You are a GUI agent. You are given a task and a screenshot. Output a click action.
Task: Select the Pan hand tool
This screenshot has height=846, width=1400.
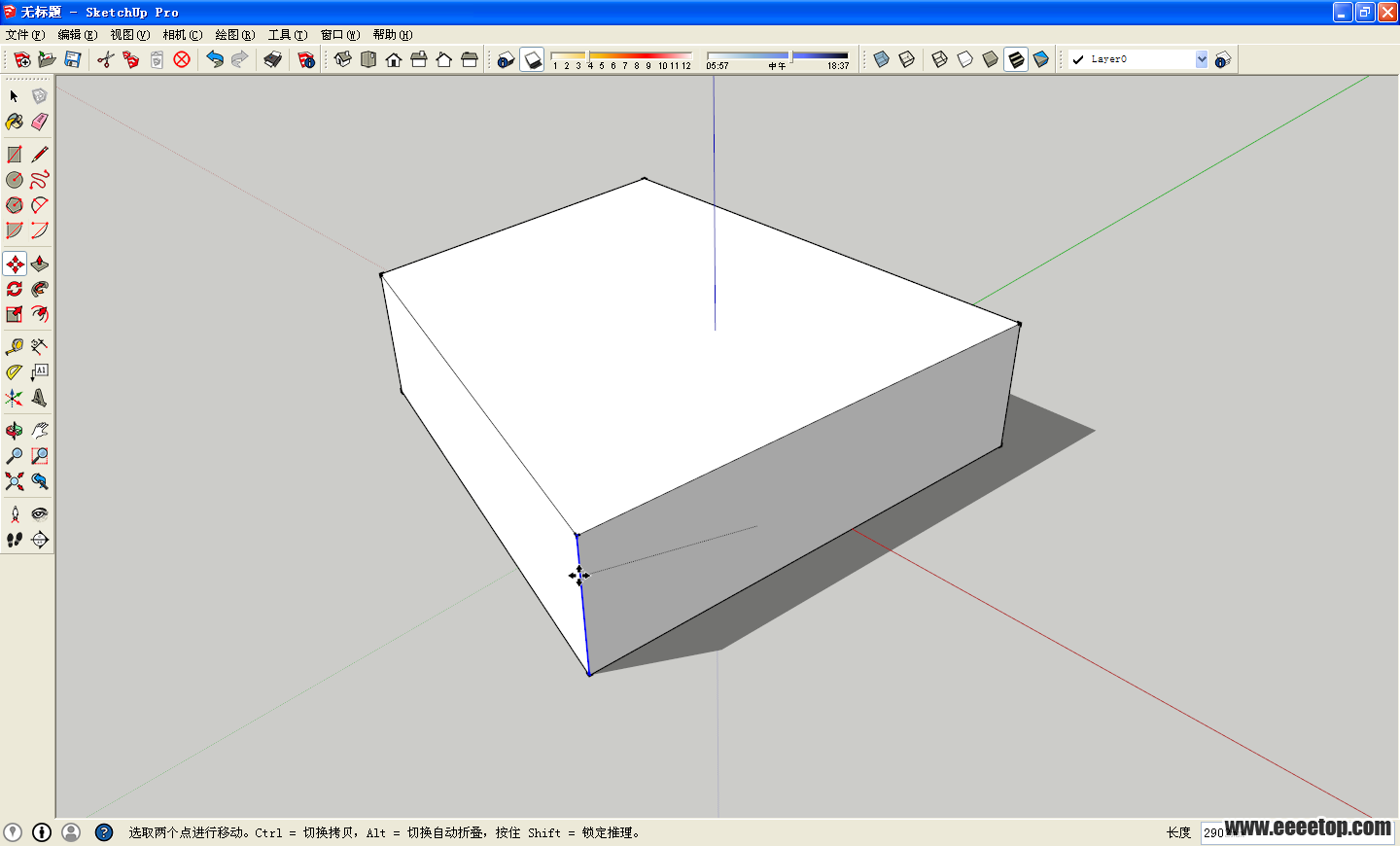pos(40,431)
